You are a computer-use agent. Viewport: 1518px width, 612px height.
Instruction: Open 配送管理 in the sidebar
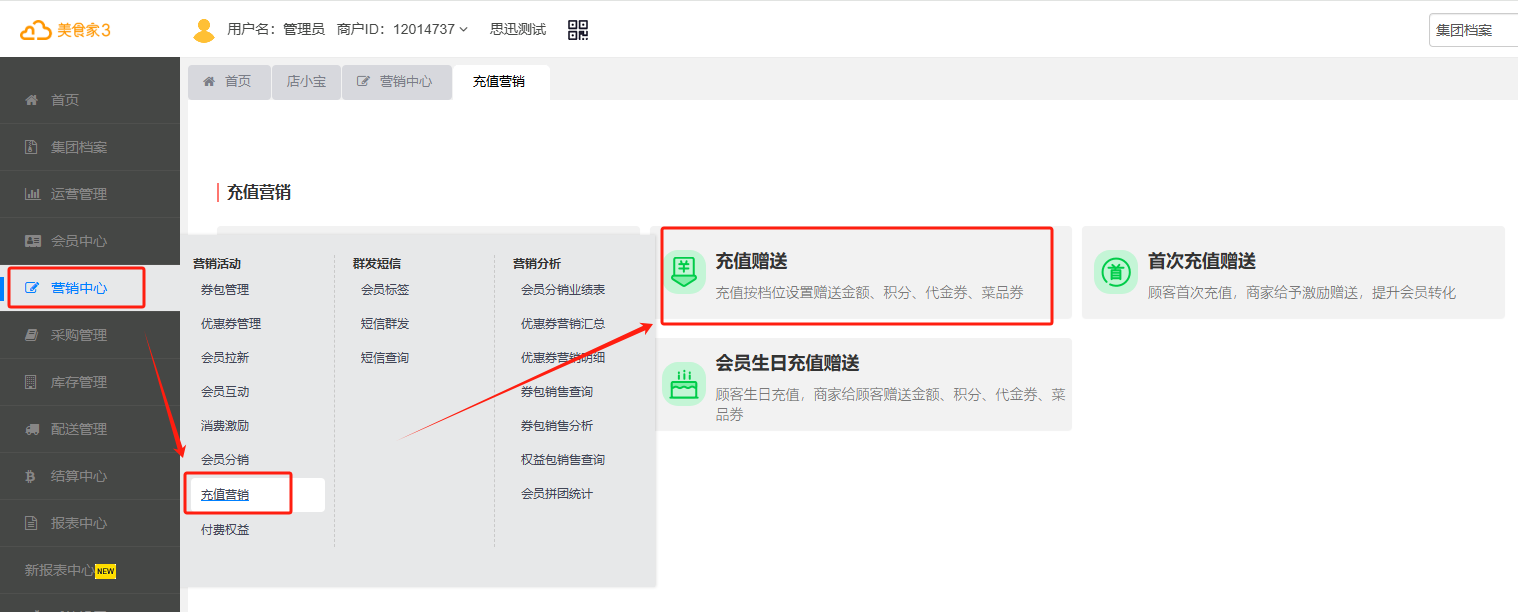tap(90, 429)
